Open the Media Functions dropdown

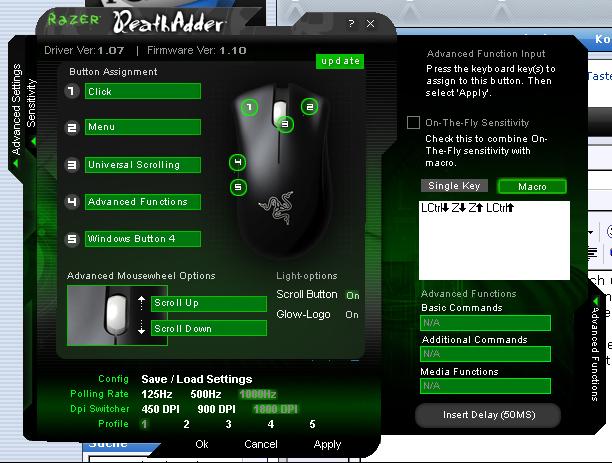click(486, 386)
